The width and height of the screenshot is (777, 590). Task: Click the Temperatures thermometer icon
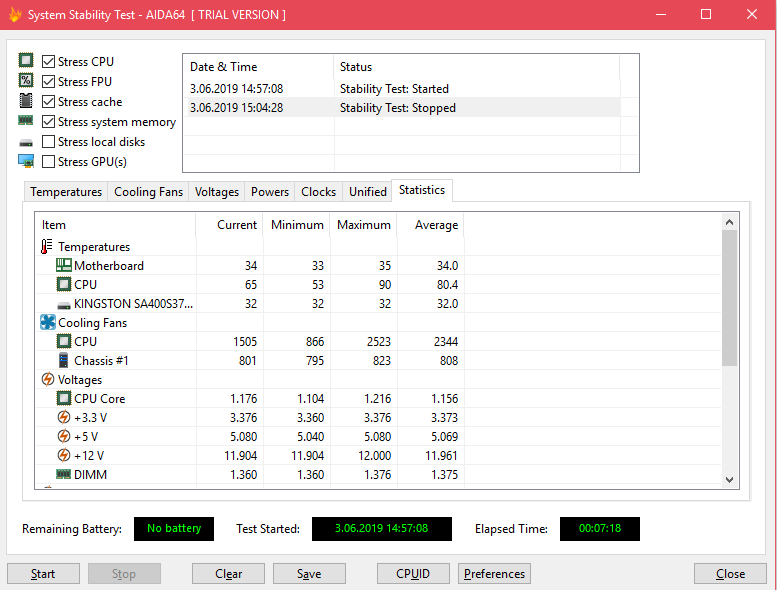click(47, 246)
